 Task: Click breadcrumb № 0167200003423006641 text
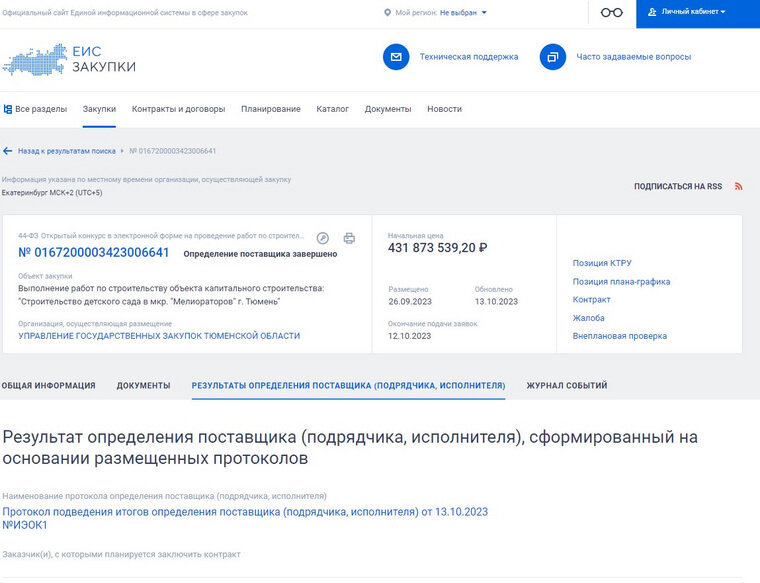point(173,151)
